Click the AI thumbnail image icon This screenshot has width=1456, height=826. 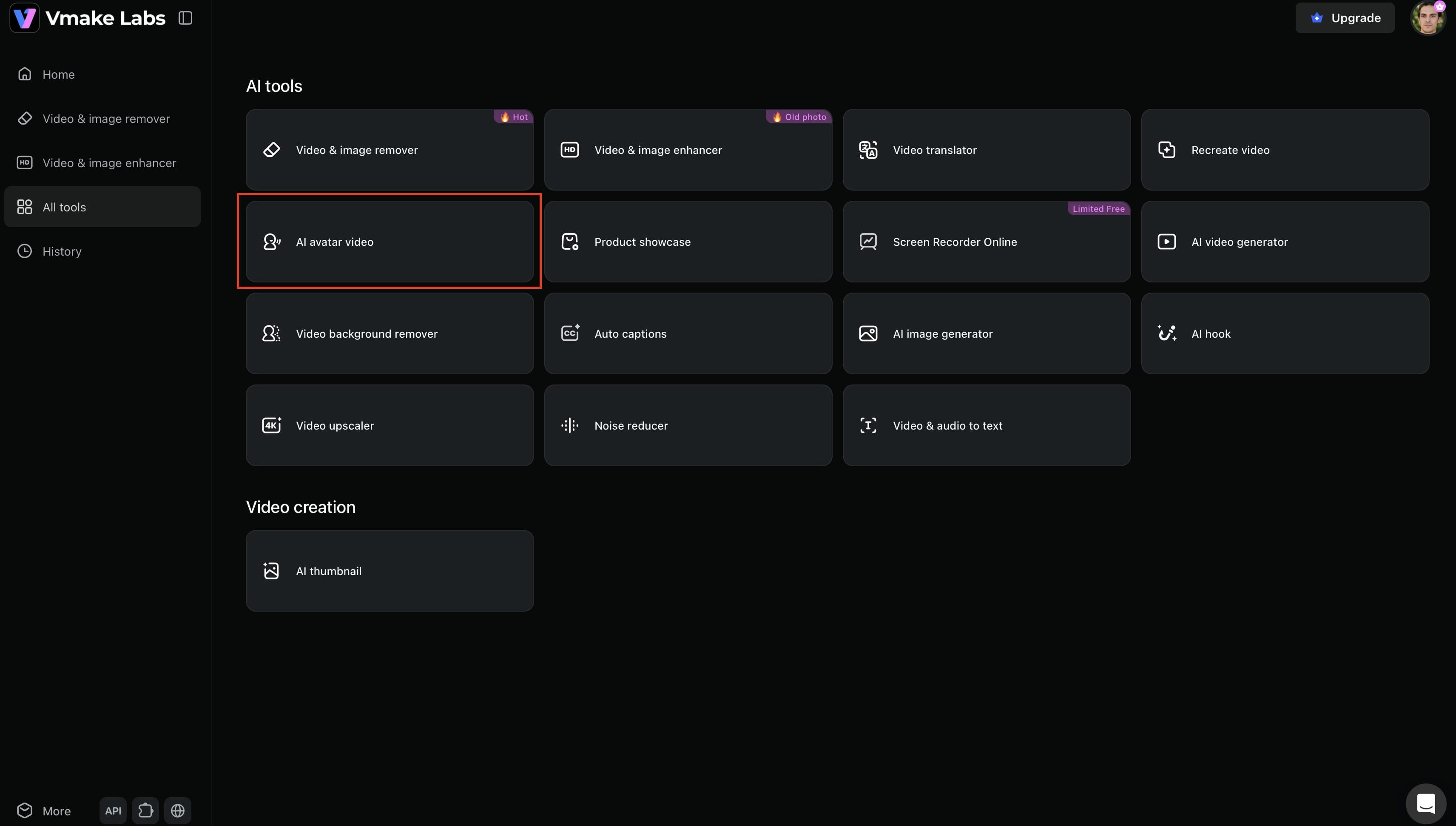coord(272,571)
